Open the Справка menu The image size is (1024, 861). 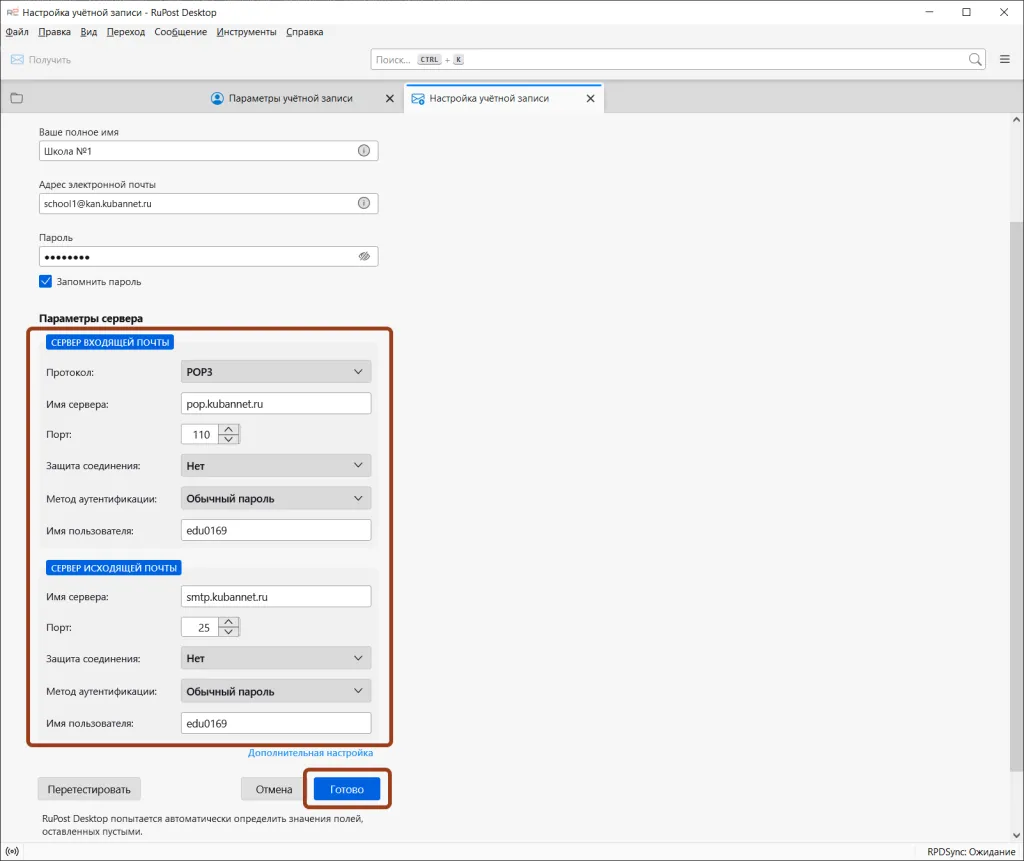pyautogui.click(x=304, y=32)
